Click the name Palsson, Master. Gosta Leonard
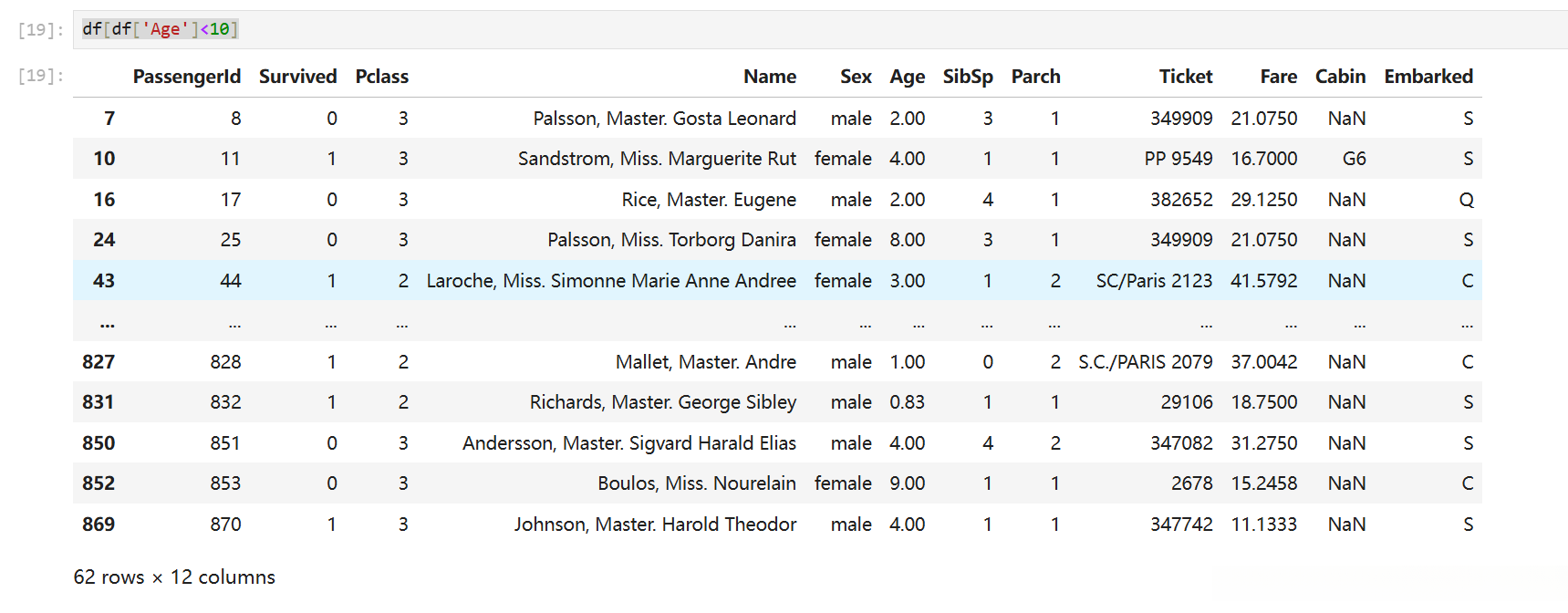 [x=664, y=119]
